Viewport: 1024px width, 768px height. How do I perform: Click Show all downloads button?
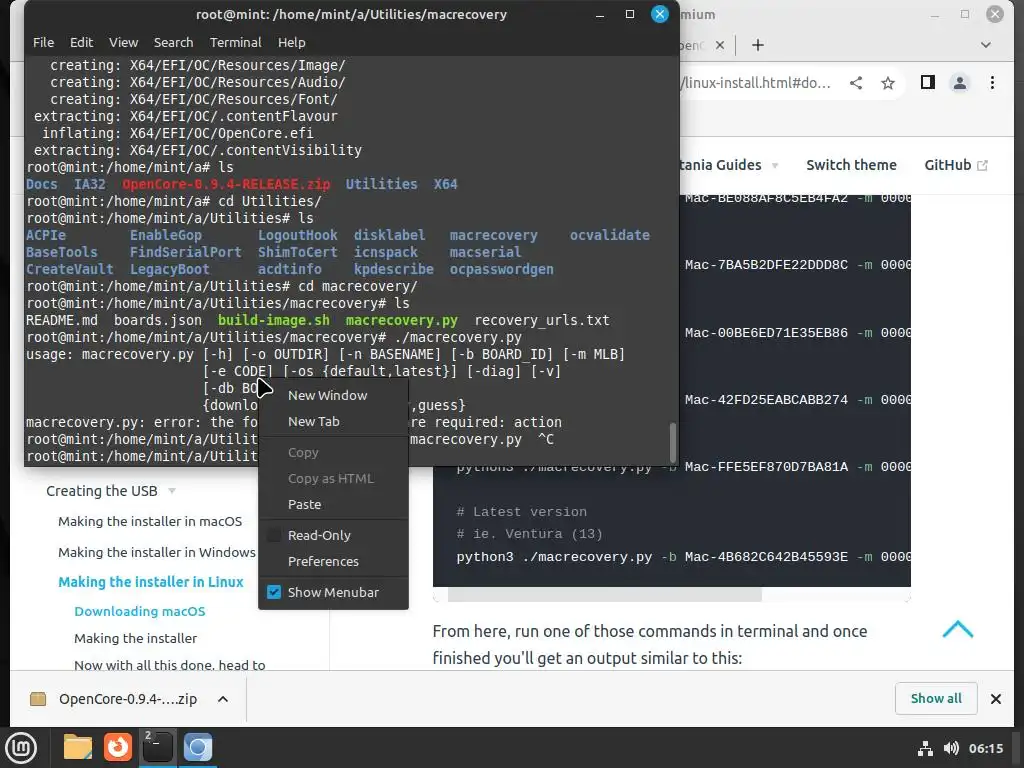click(x=936, y=699)
